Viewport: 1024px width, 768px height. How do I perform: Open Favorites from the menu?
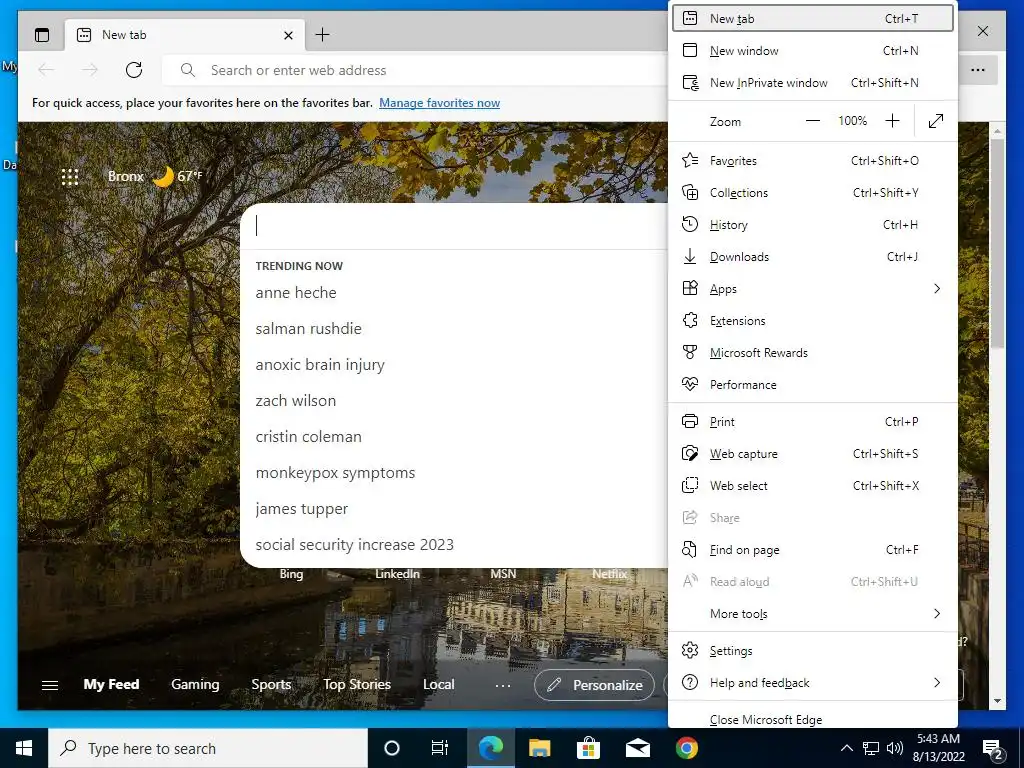coord(812,161)
